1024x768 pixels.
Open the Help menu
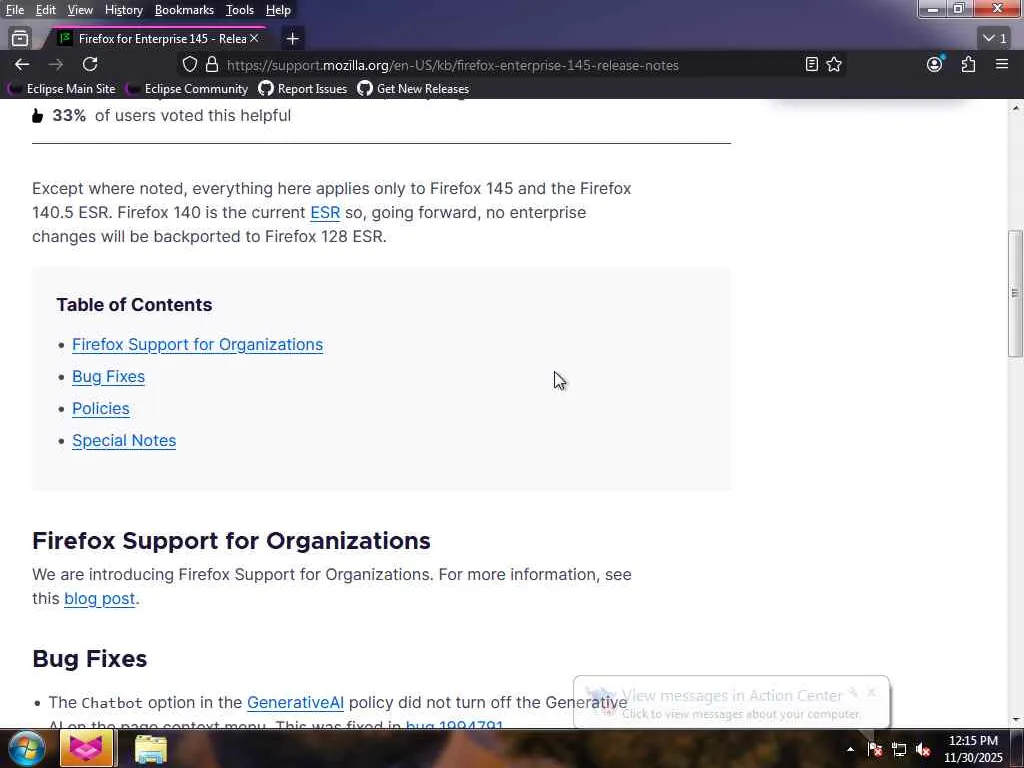(278, 10)
